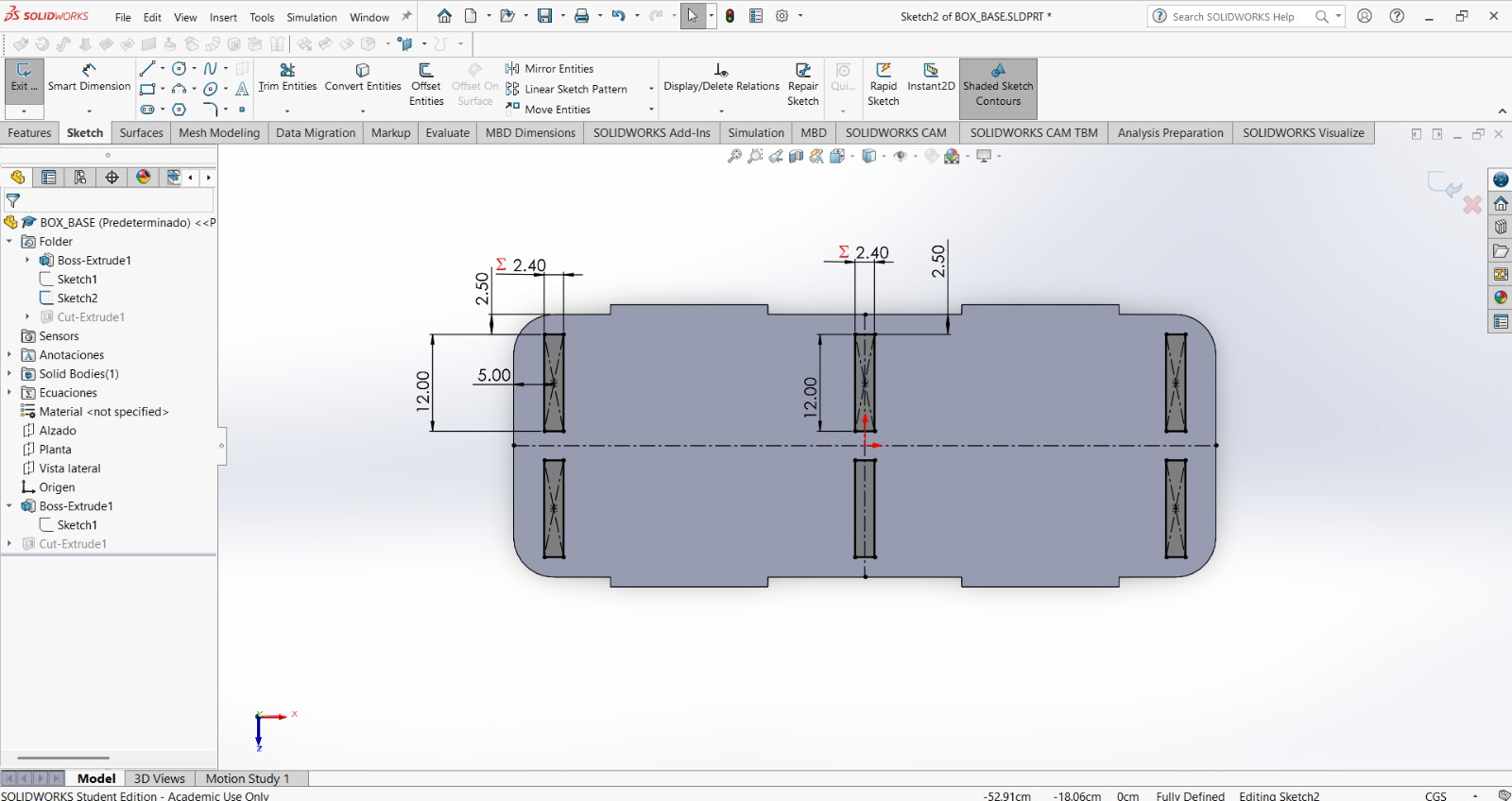Choose the Offset Entities tool

tap(425, 84)
